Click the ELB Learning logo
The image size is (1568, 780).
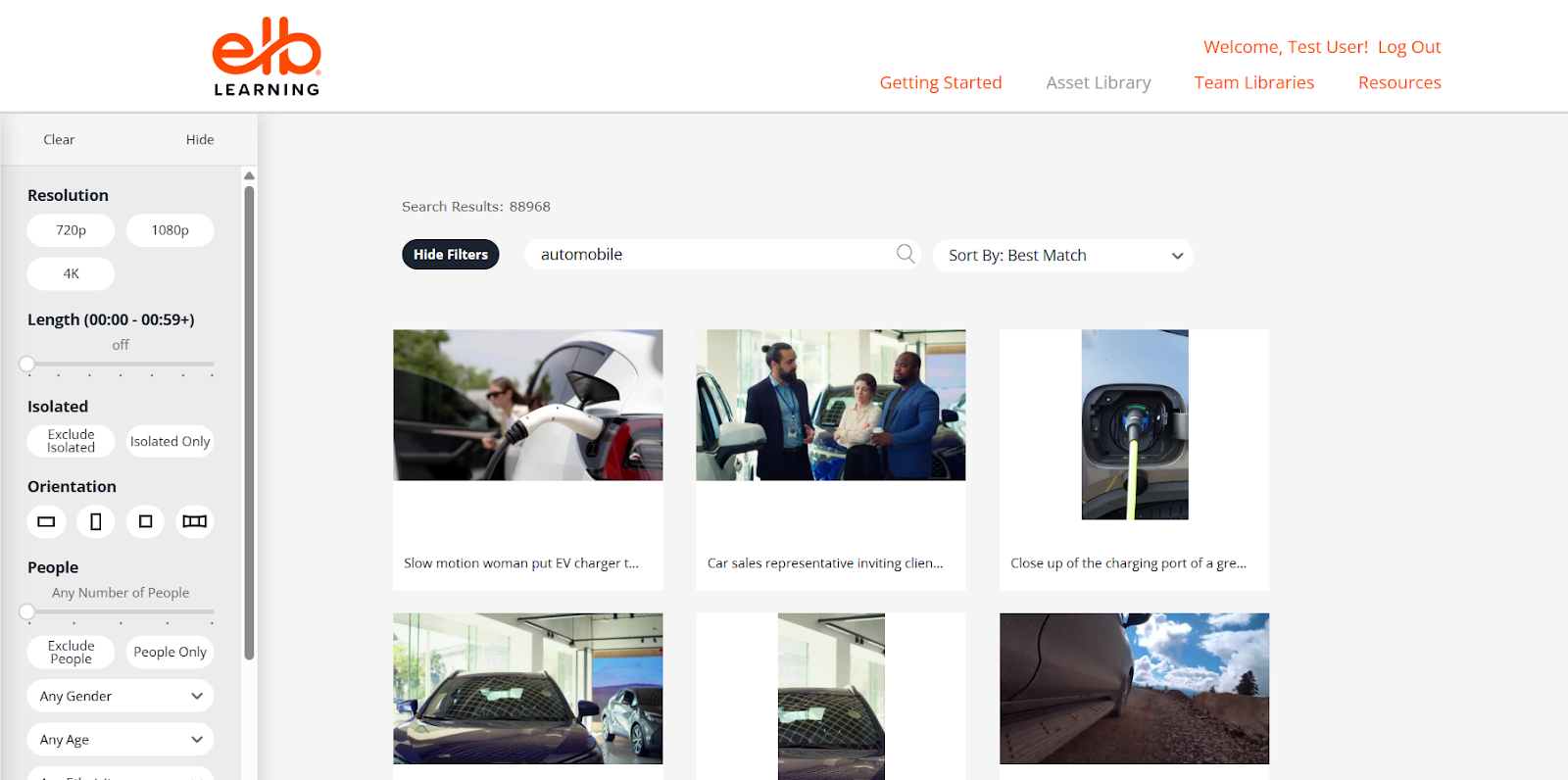[x=267, y=57]
